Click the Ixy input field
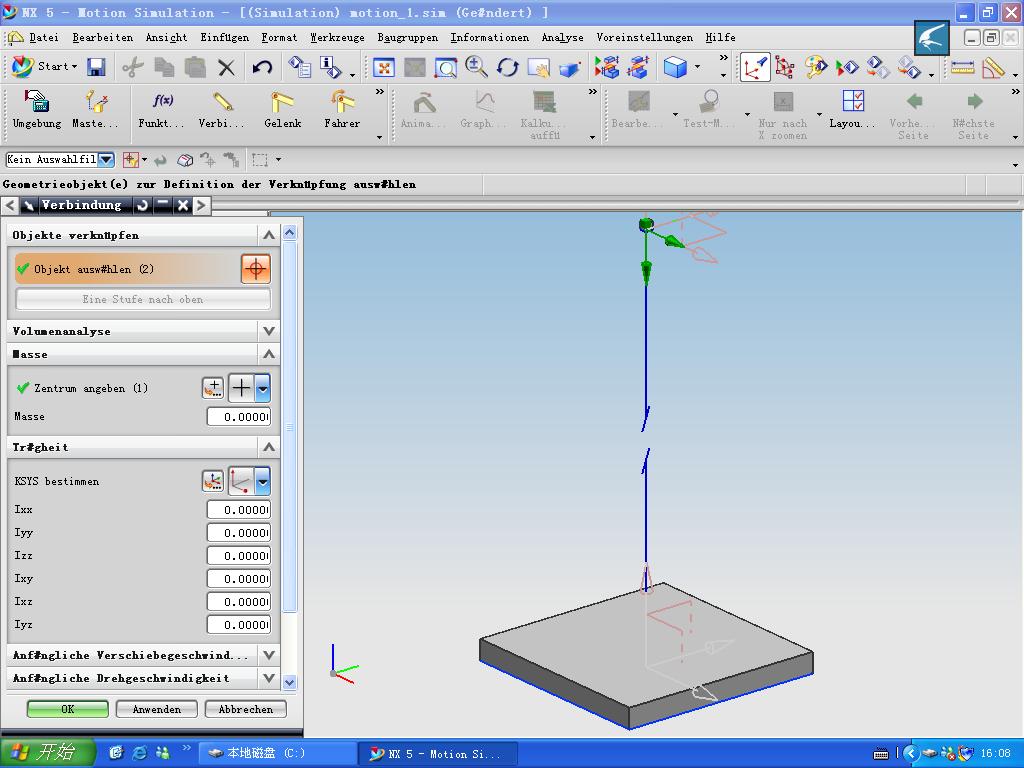The image size is (1024, 768). [x=238, y=578]
